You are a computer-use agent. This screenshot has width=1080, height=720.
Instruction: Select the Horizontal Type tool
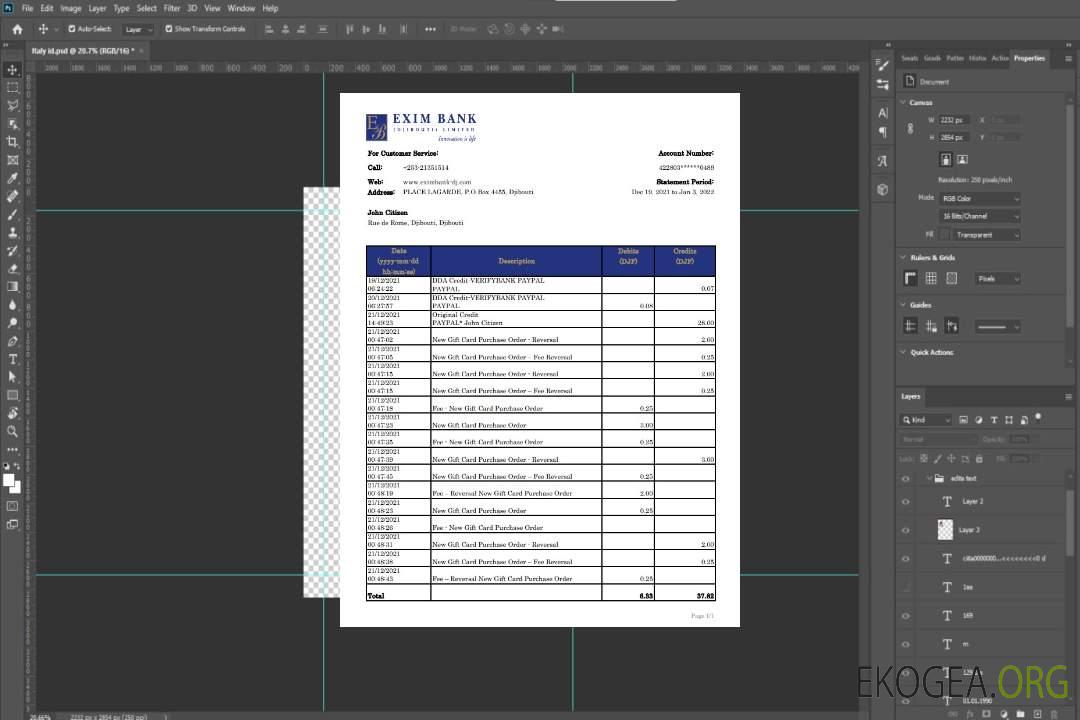pos(13,359)
